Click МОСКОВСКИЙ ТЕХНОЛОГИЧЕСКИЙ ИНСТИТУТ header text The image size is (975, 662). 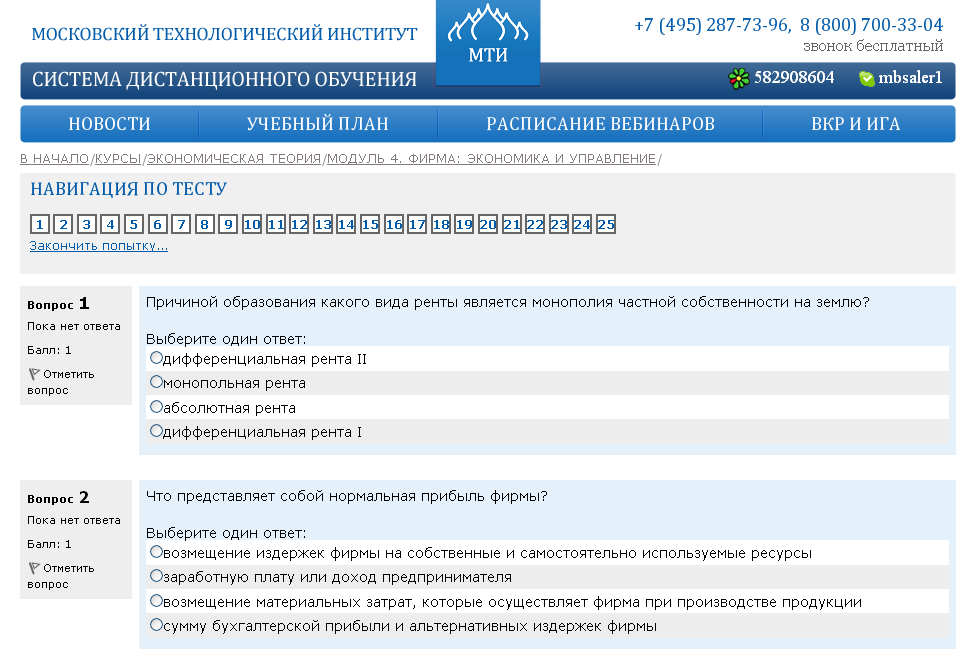point(224,34)
